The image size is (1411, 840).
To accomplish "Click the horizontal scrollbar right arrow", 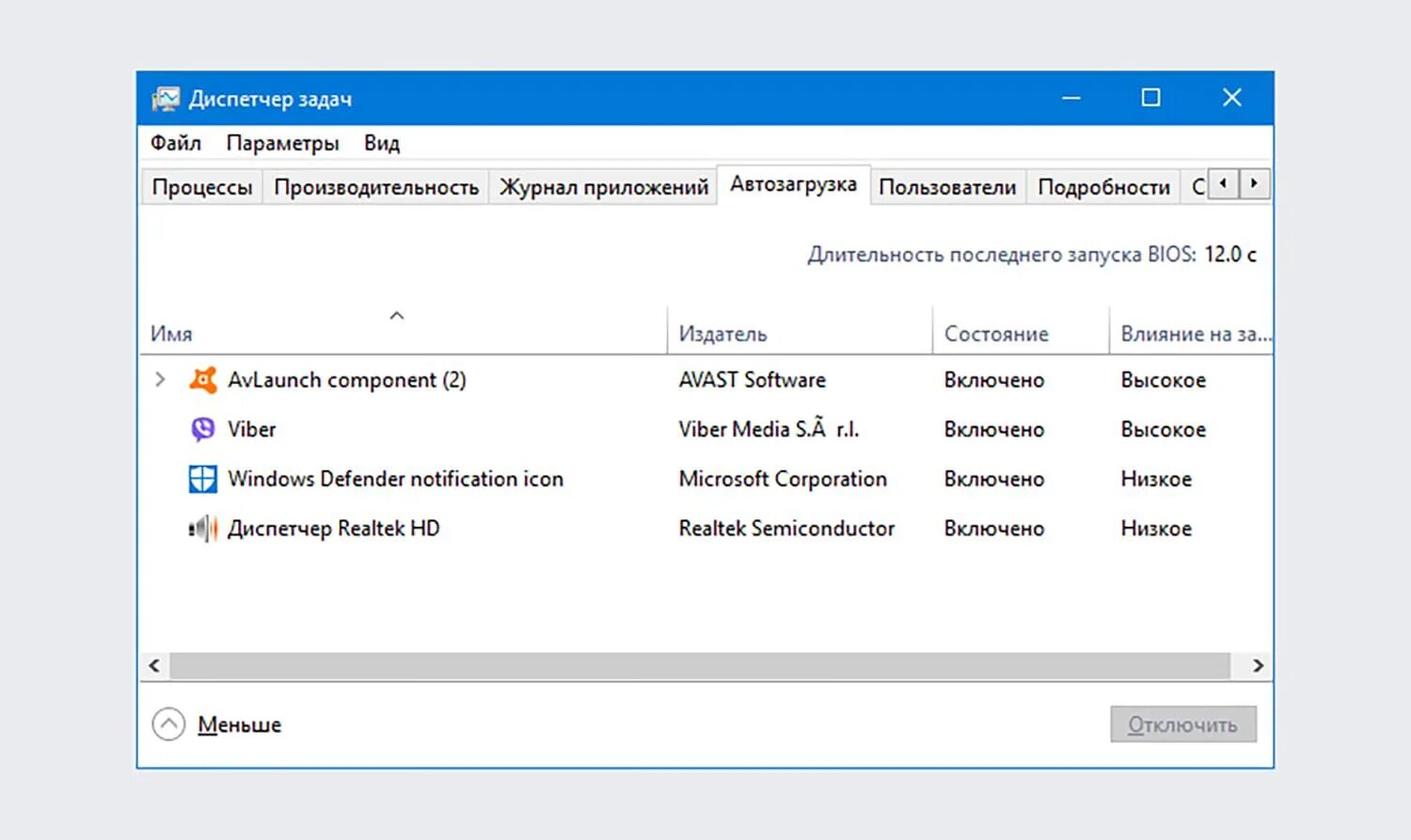I will [1259, 666].
